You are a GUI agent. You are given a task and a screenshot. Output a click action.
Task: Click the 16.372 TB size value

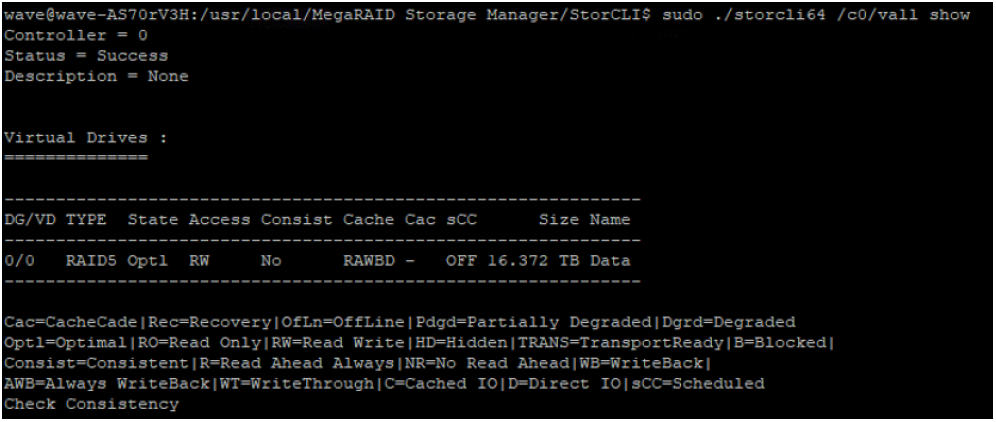point(534,261)
